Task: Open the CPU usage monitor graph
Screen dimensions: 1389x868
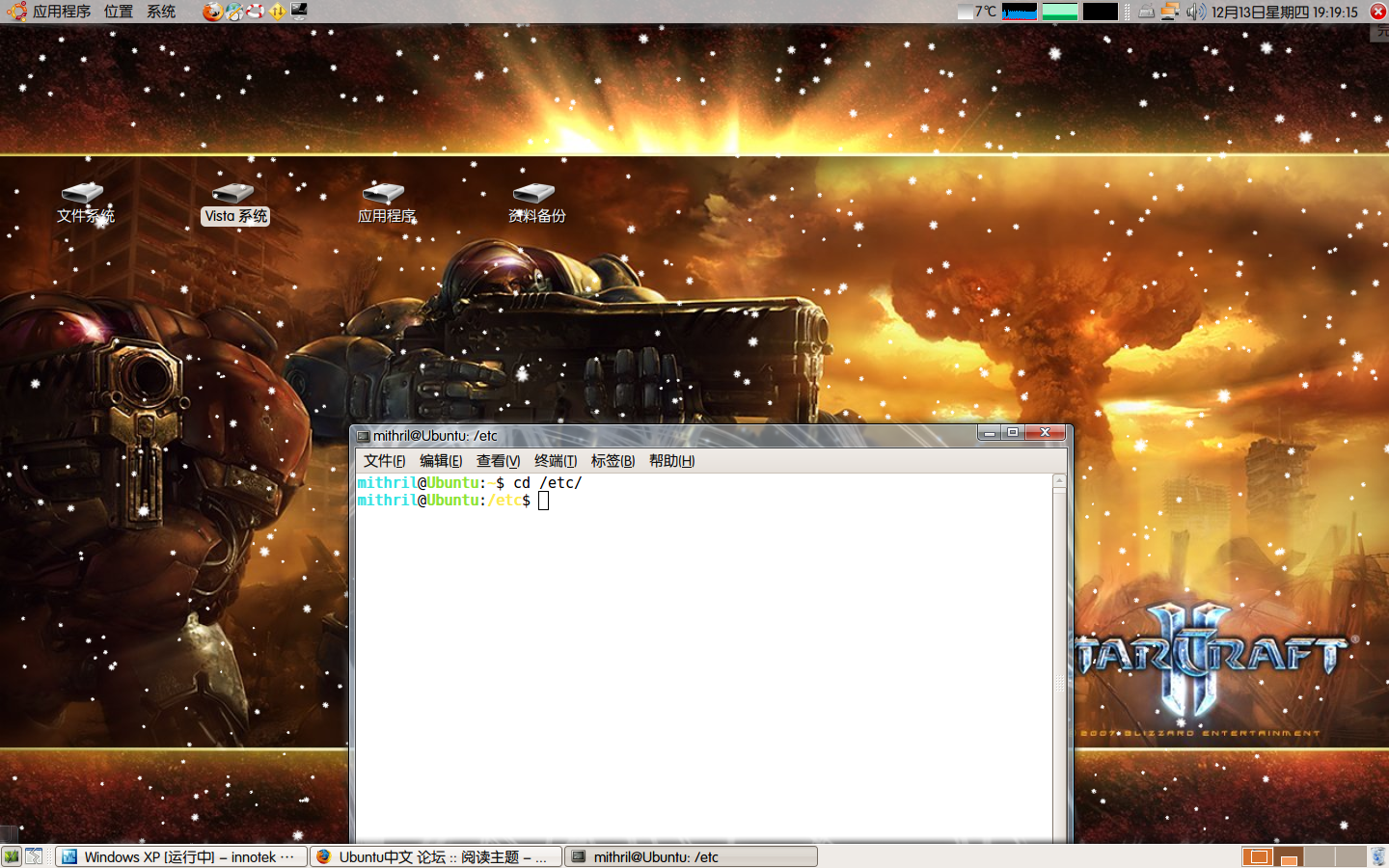Action: coord(1020,12)
